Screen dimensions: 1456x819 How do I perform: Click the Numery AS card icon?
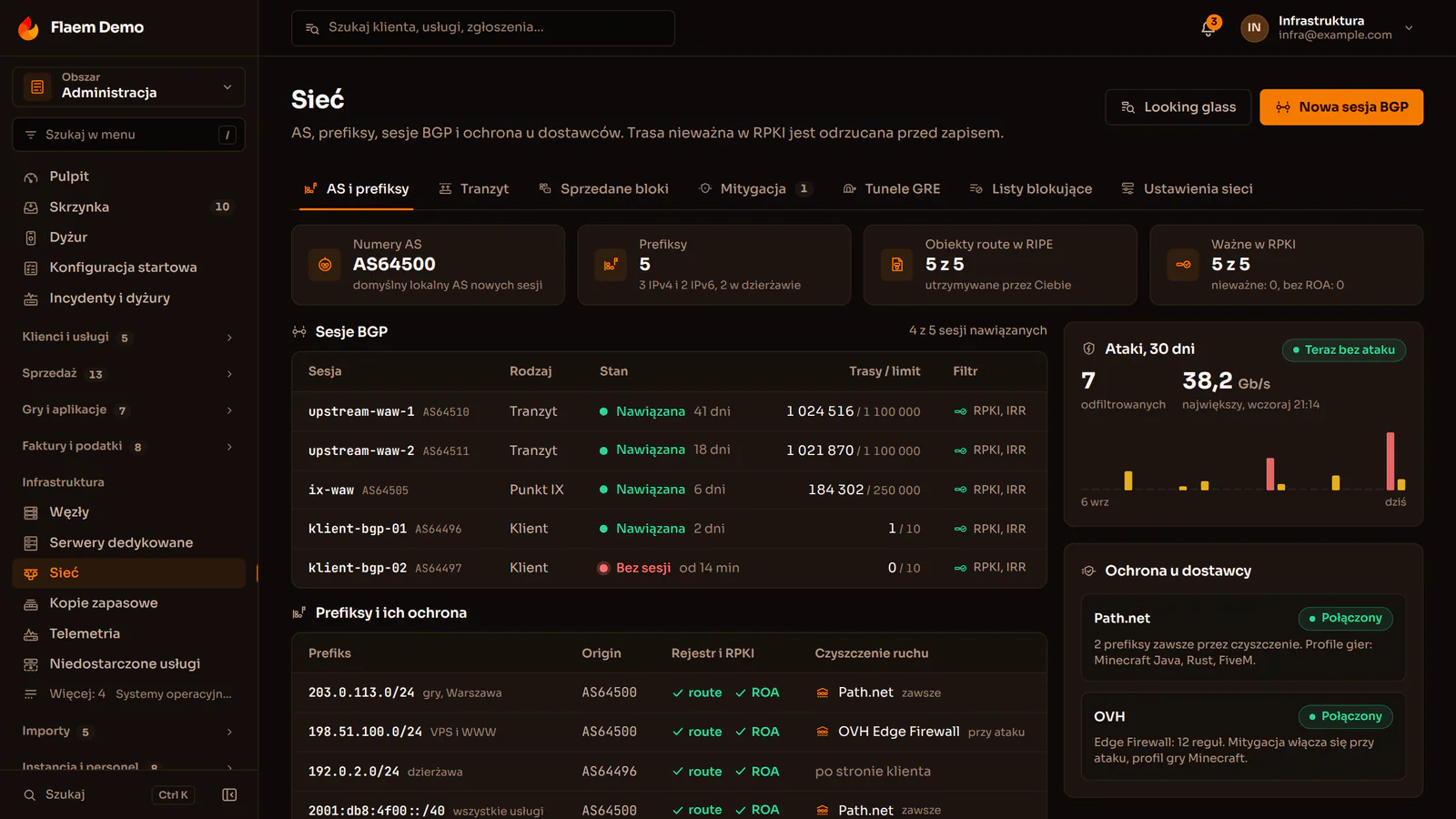[325, 265]
